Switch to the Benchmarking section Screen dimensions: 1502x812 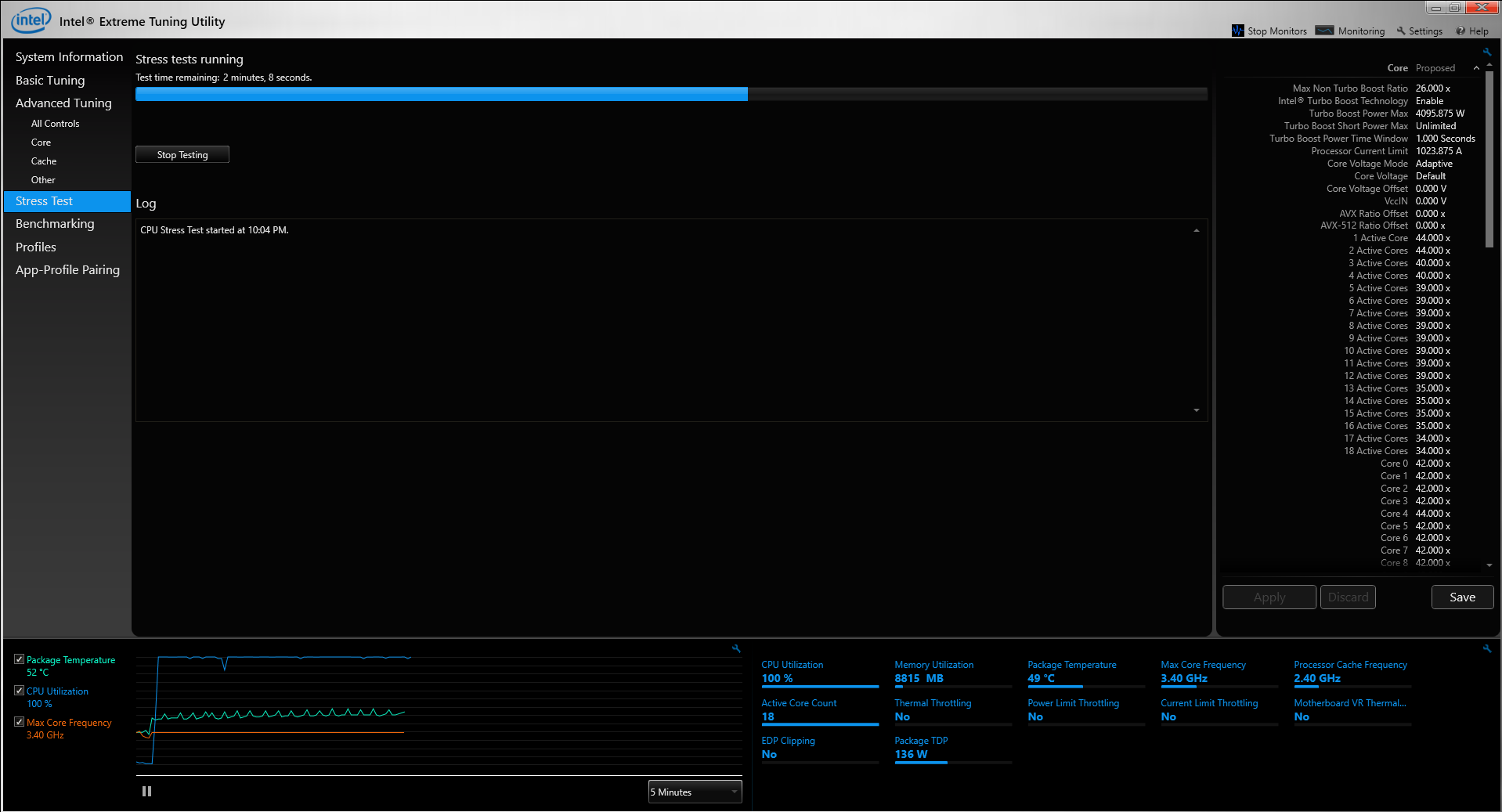(55, 224)
